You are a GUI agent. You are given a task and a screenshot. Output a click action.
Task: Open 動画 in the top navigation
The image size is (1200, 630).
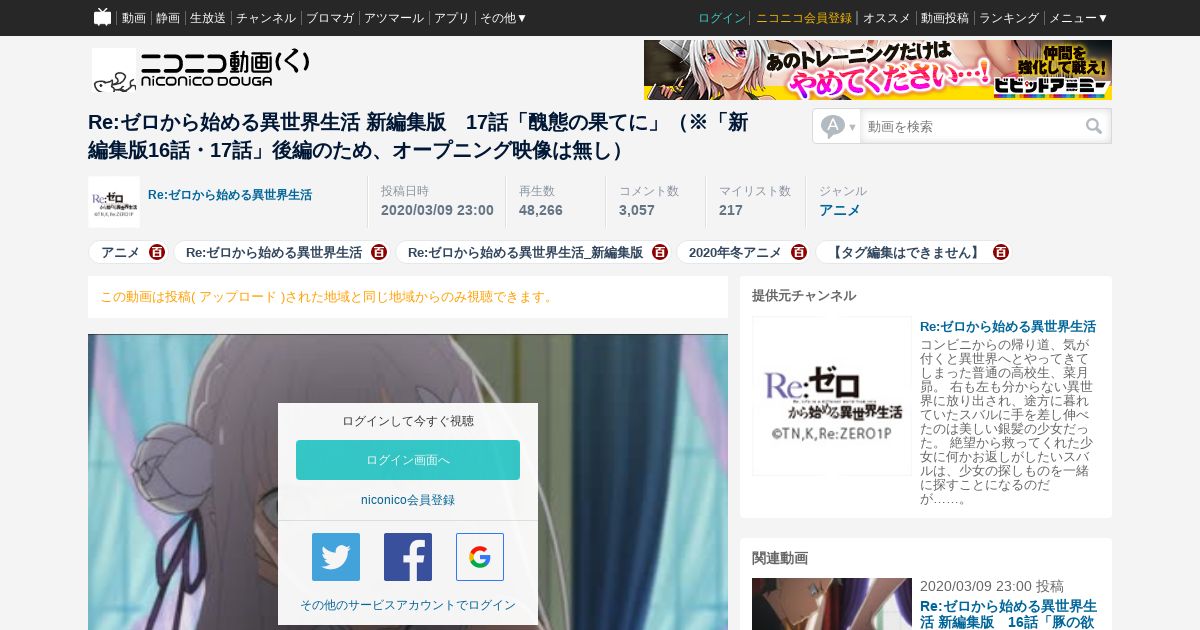(134, 18)
